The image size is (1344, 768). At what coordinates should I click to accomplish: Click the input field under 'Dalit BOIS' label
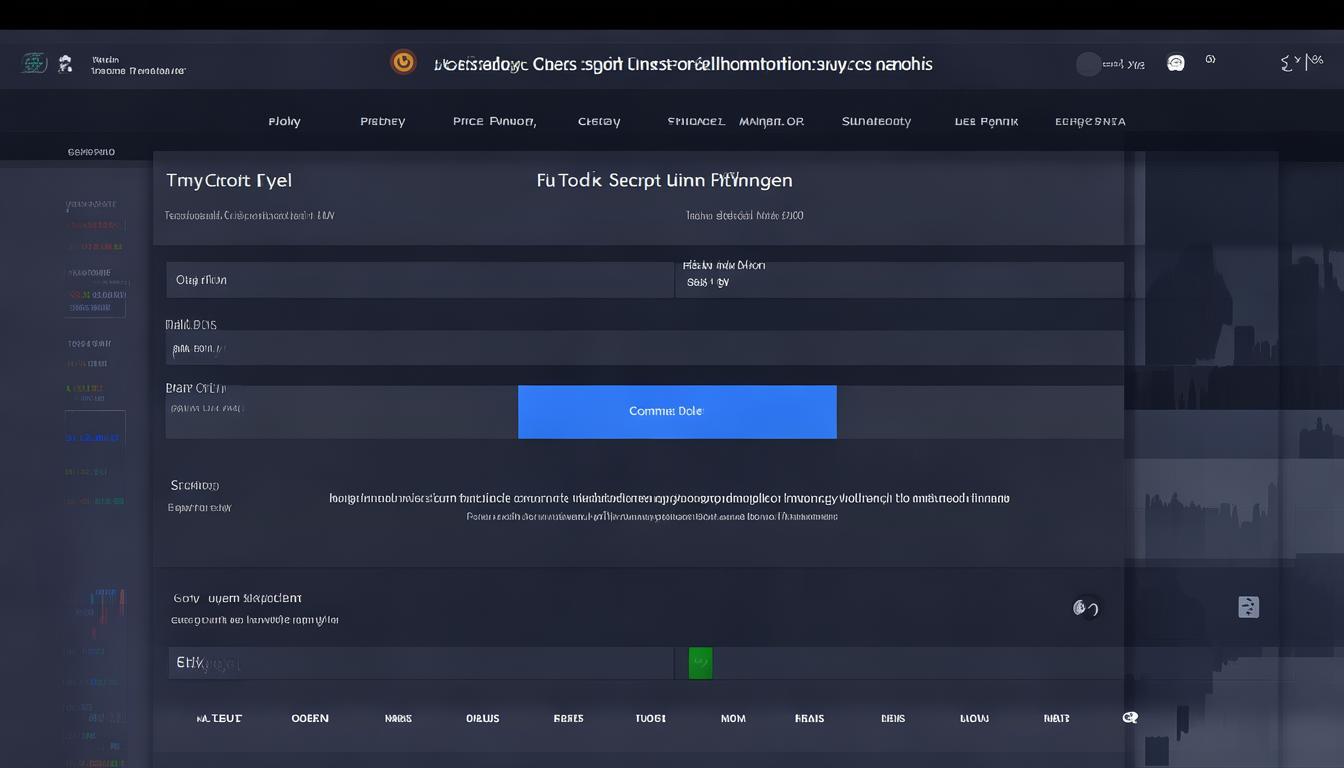[x=644, y=349]
